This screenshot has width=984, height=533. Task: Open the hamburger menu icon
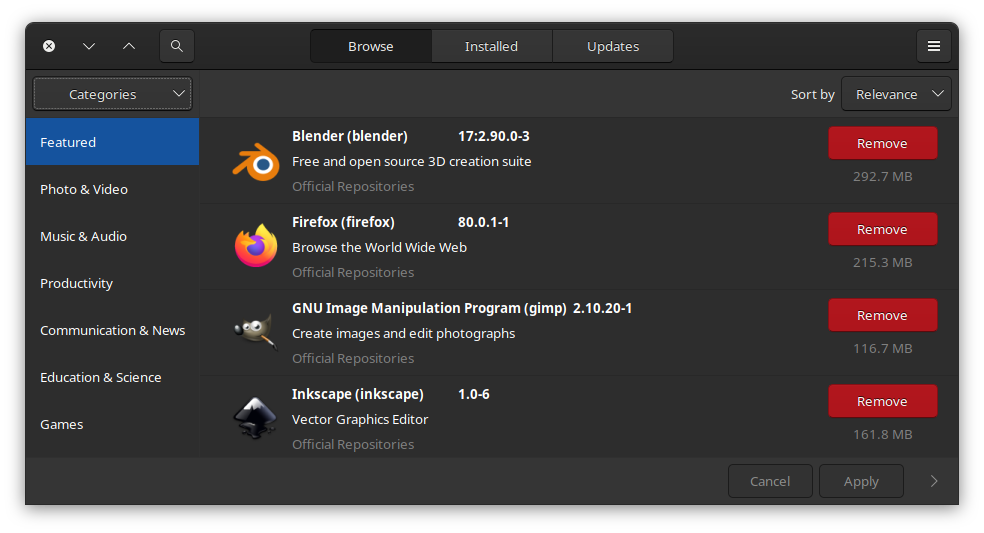point(934,46)
